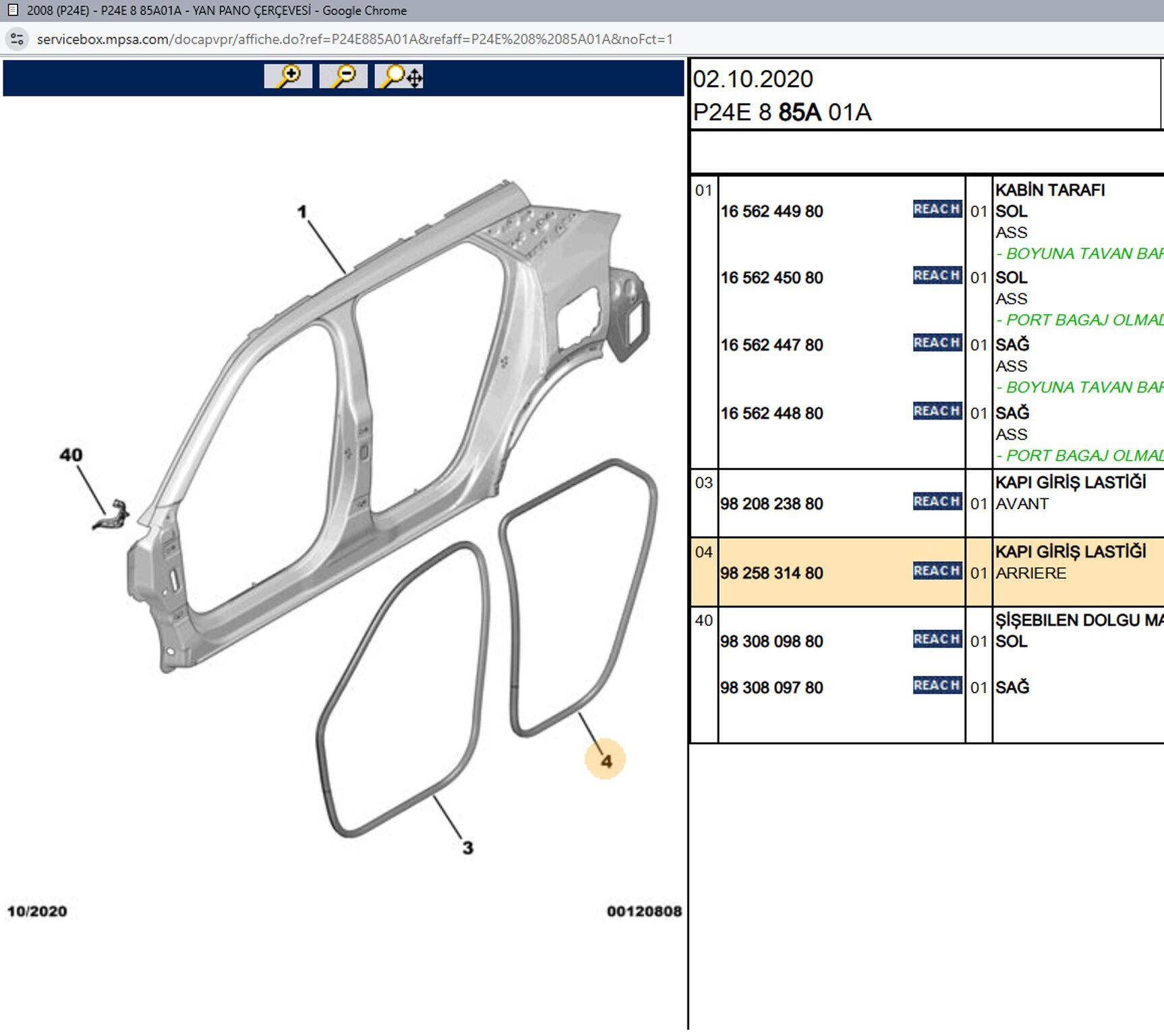Click REACH badge for part 98 208 238 80
Screen dimensions: 1164x1036
click(x=937, y=502)
